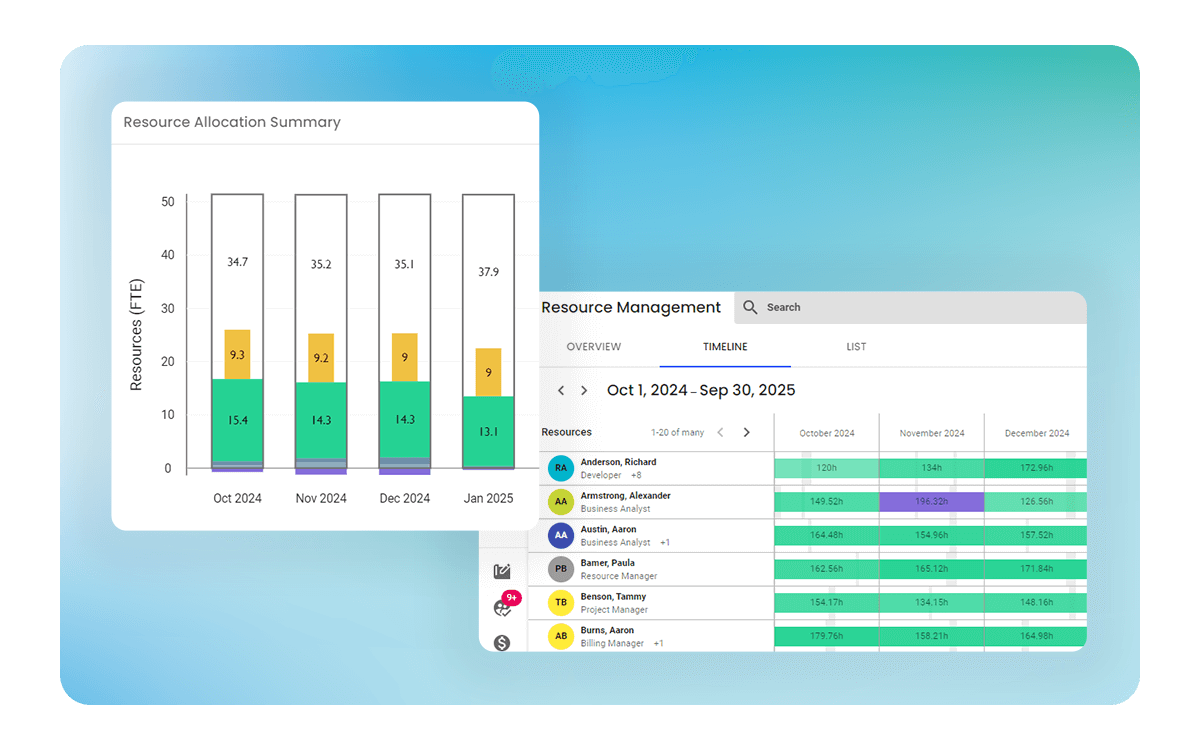Open the dollar sign billing icon
Viewport: 1200px width, 750px height.
pos(502,642)
